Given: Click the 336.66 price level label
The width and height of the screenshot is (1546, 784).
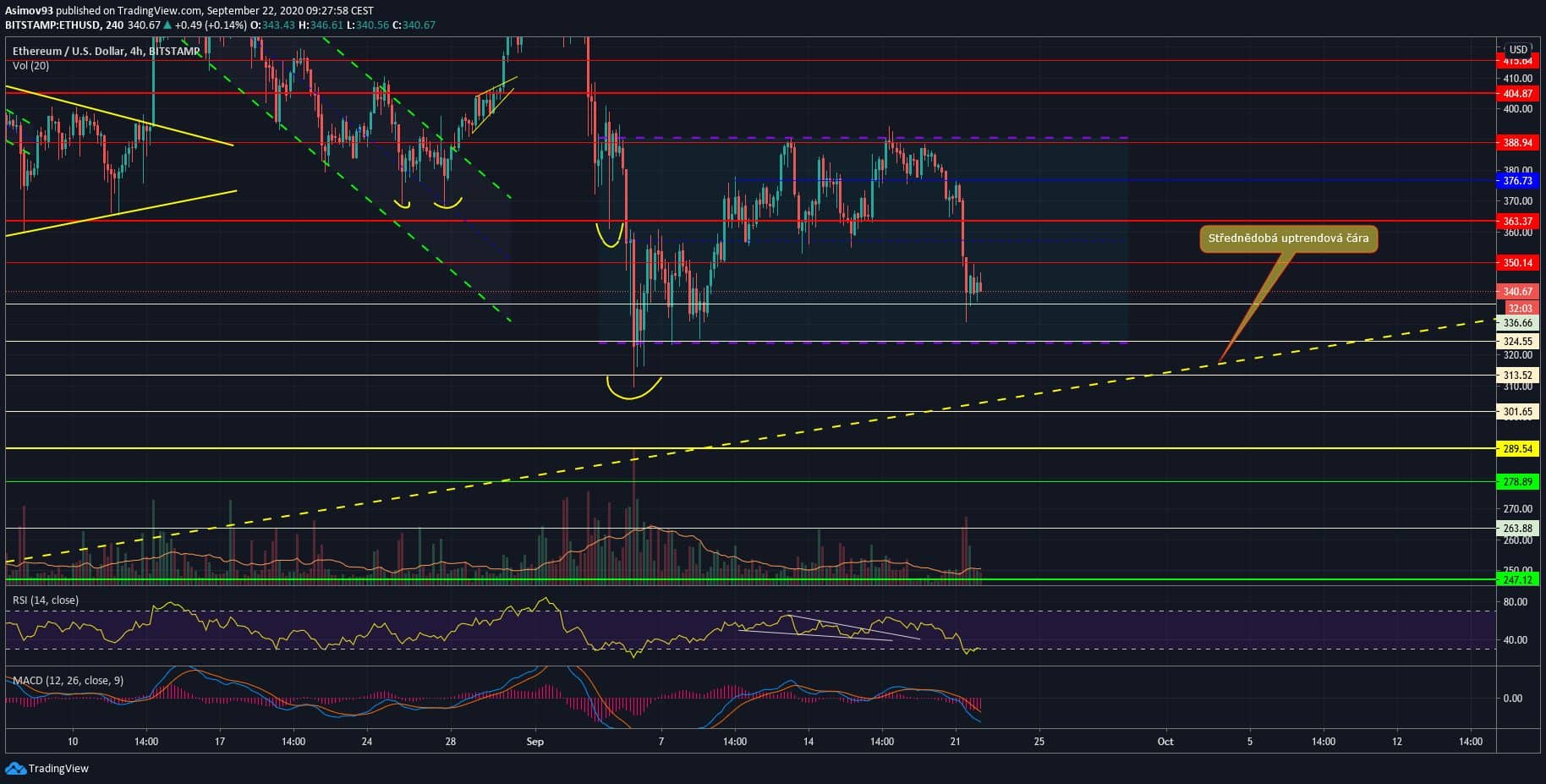Looking at the screenshot, I should (1517, 323).
